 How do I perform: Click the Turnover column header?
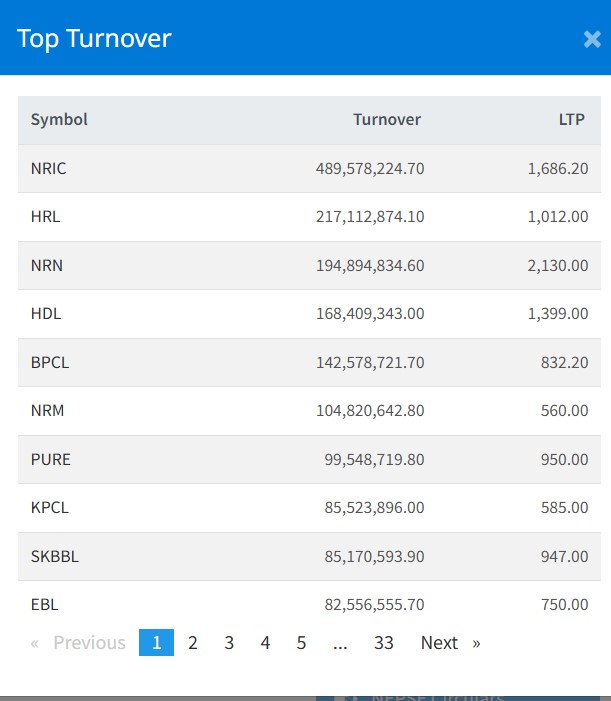click(x=387, y=120)
